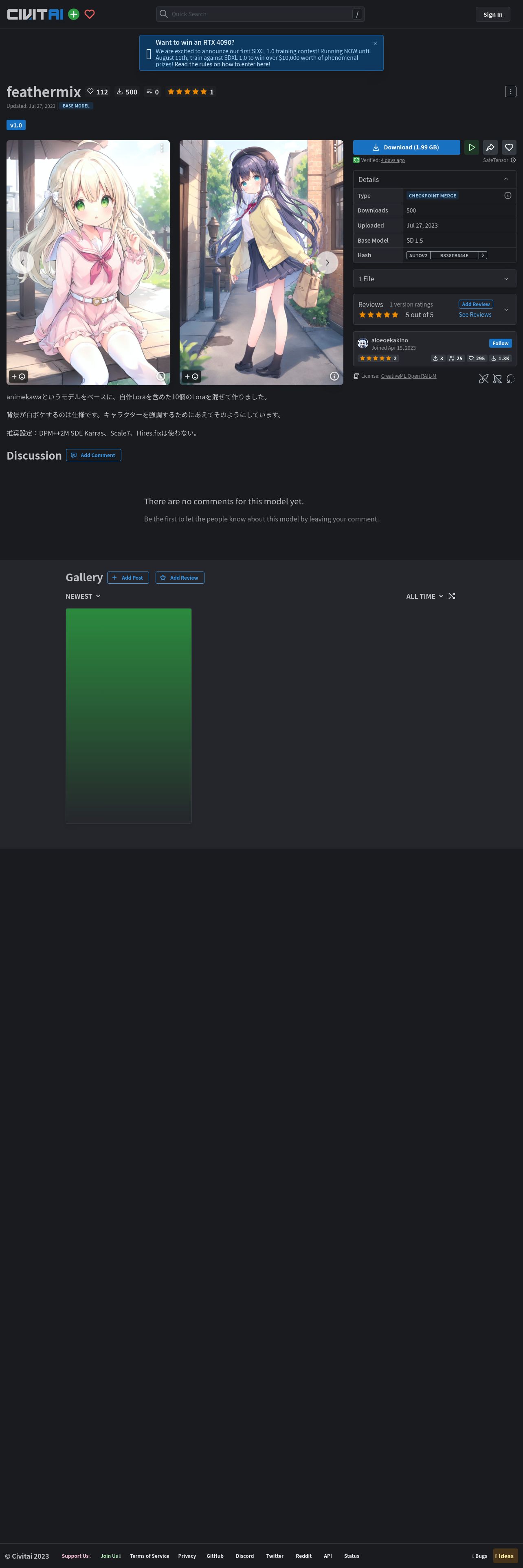
Task: Open the Privacy footer link
Action: 187,1556
